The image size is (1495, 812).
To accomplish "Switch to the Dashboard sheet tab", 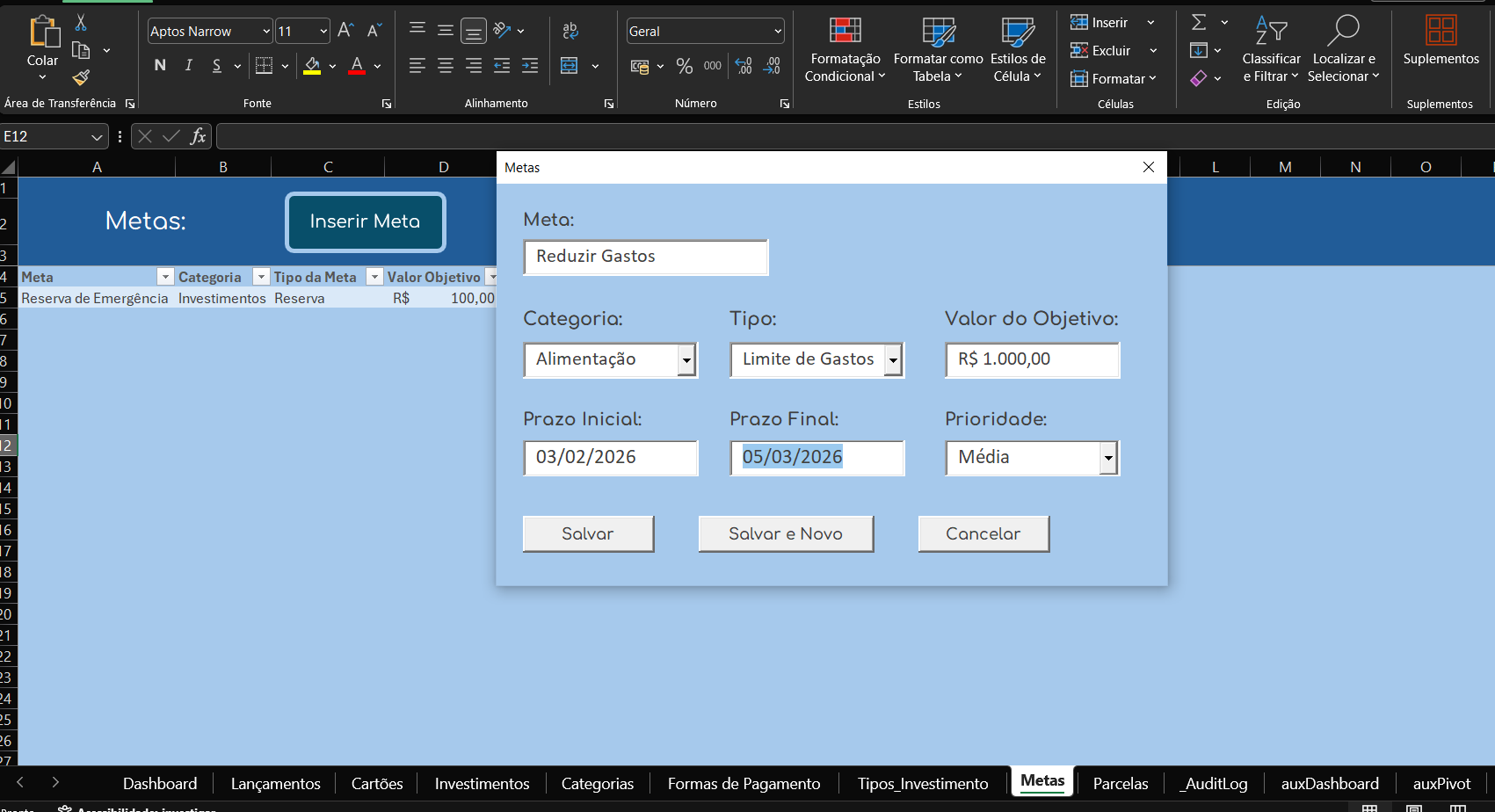I will click(x=160, y=783).
